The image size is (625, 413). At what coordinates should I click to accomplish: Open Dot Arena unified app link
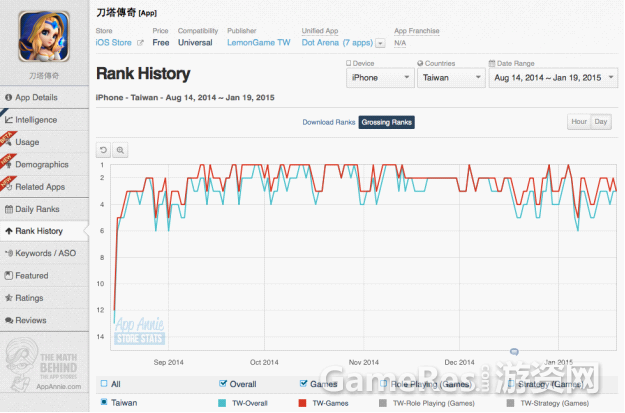click(337, 43)
